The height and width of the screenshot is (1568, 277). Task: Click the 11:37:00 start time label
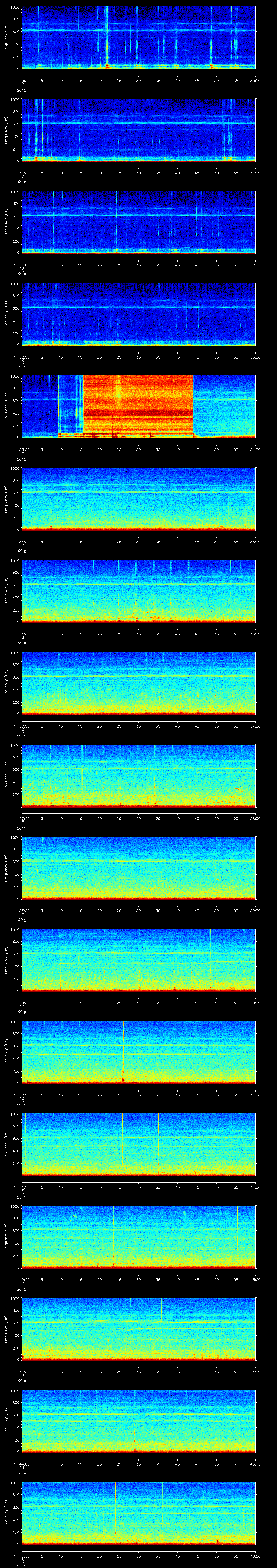point(21,818)
